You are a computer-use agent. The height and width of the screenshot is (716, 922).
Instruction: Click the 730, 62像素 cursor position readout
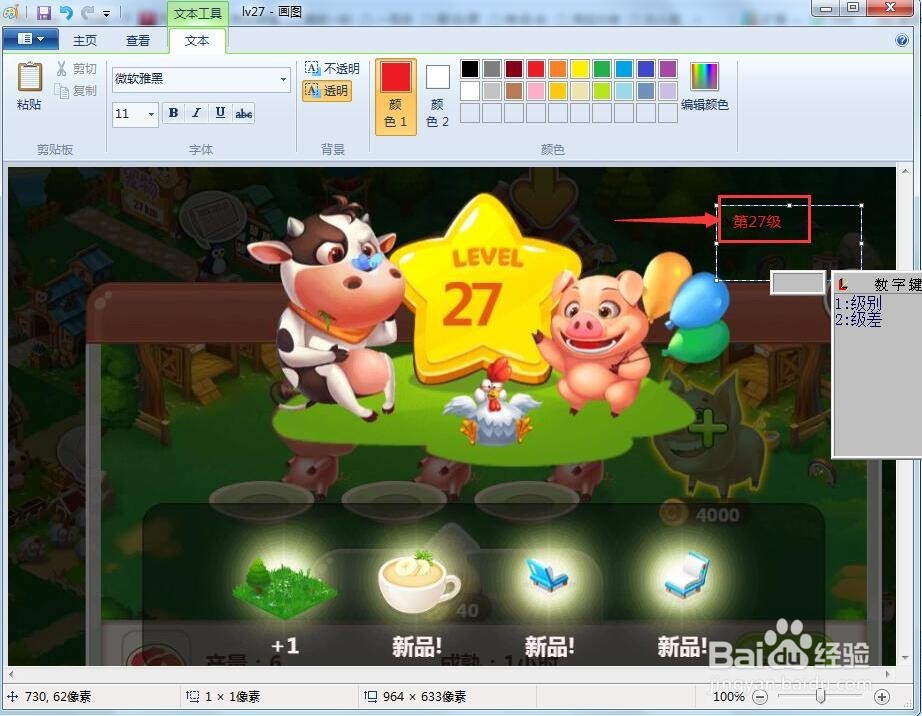[58, 697]
